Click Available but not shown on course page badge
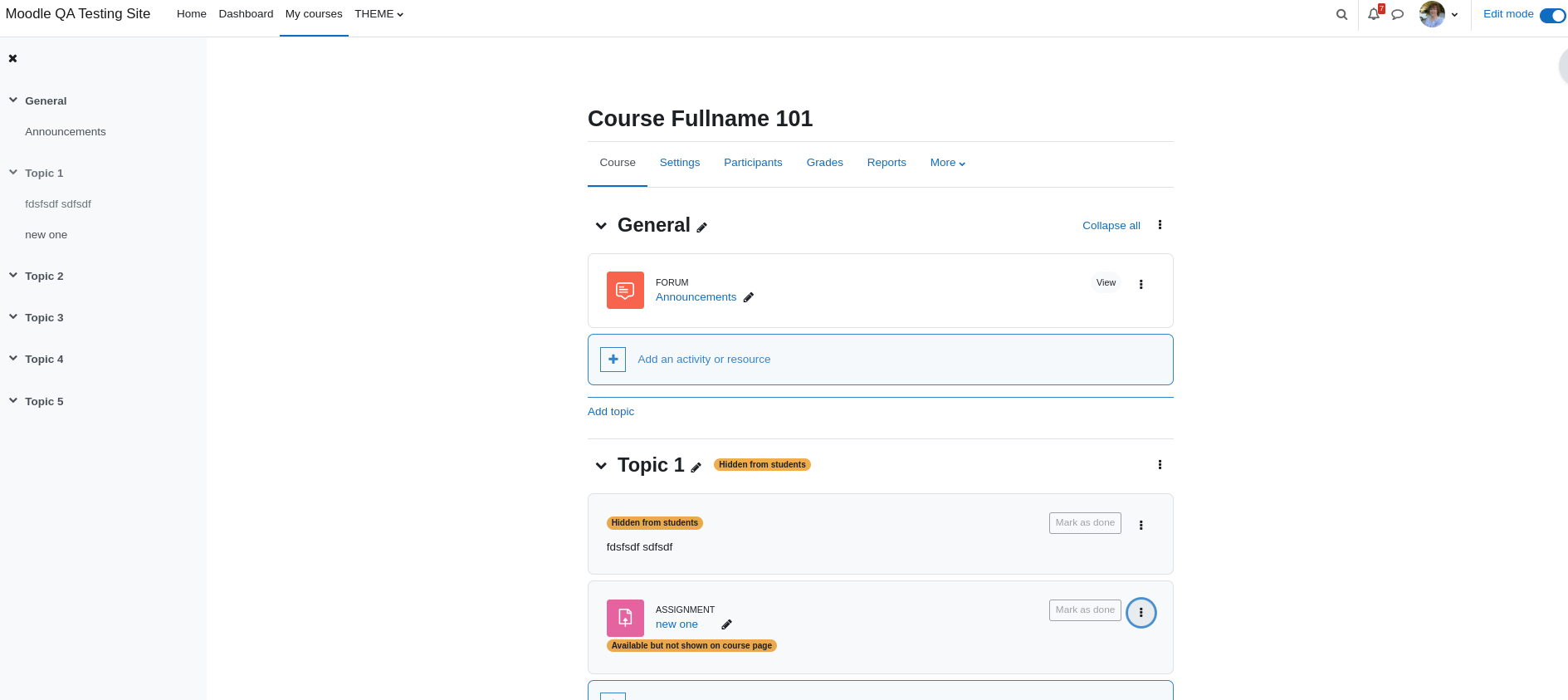This screenshot has height=700, width=1568. [x=691, y=646]
